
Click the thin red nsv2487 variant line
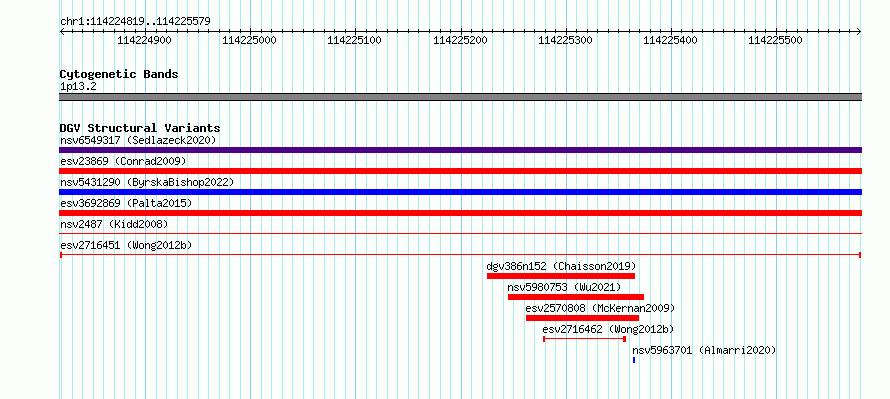[460, 233]
